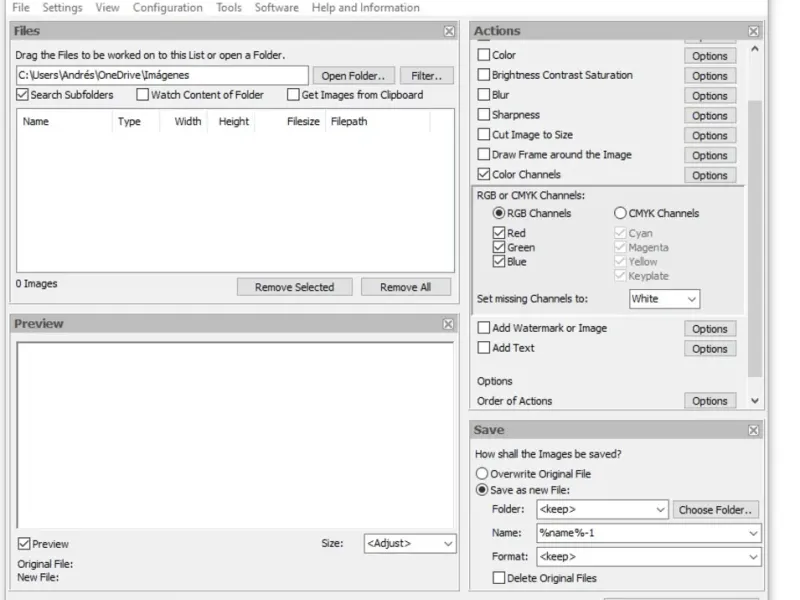Sort files by the Filesize column header
The width and height of the screenshot is (800, 600).
[x=302, y=122]
